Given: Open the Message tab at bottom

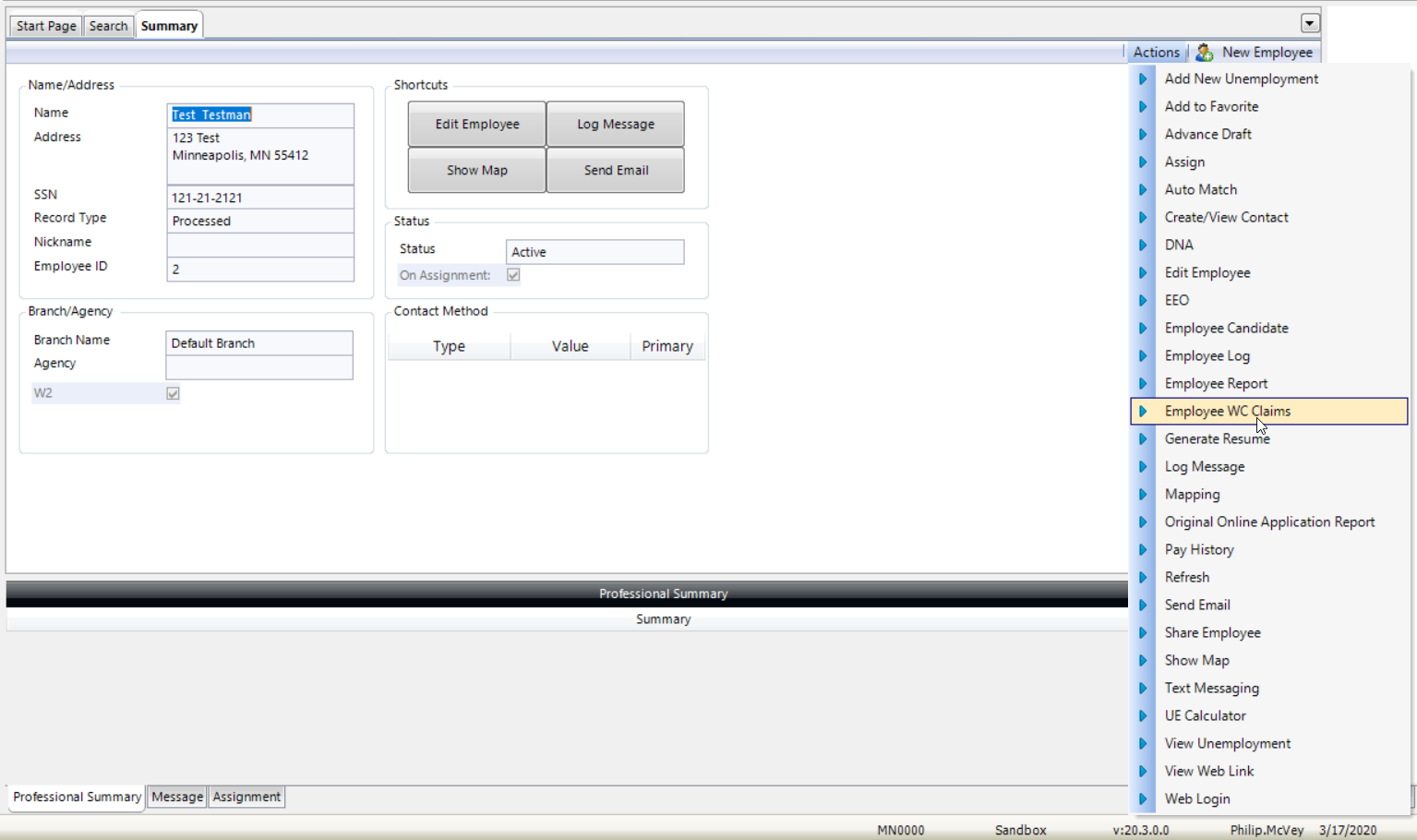Looking at the screenshot, I should coord(177,797).
